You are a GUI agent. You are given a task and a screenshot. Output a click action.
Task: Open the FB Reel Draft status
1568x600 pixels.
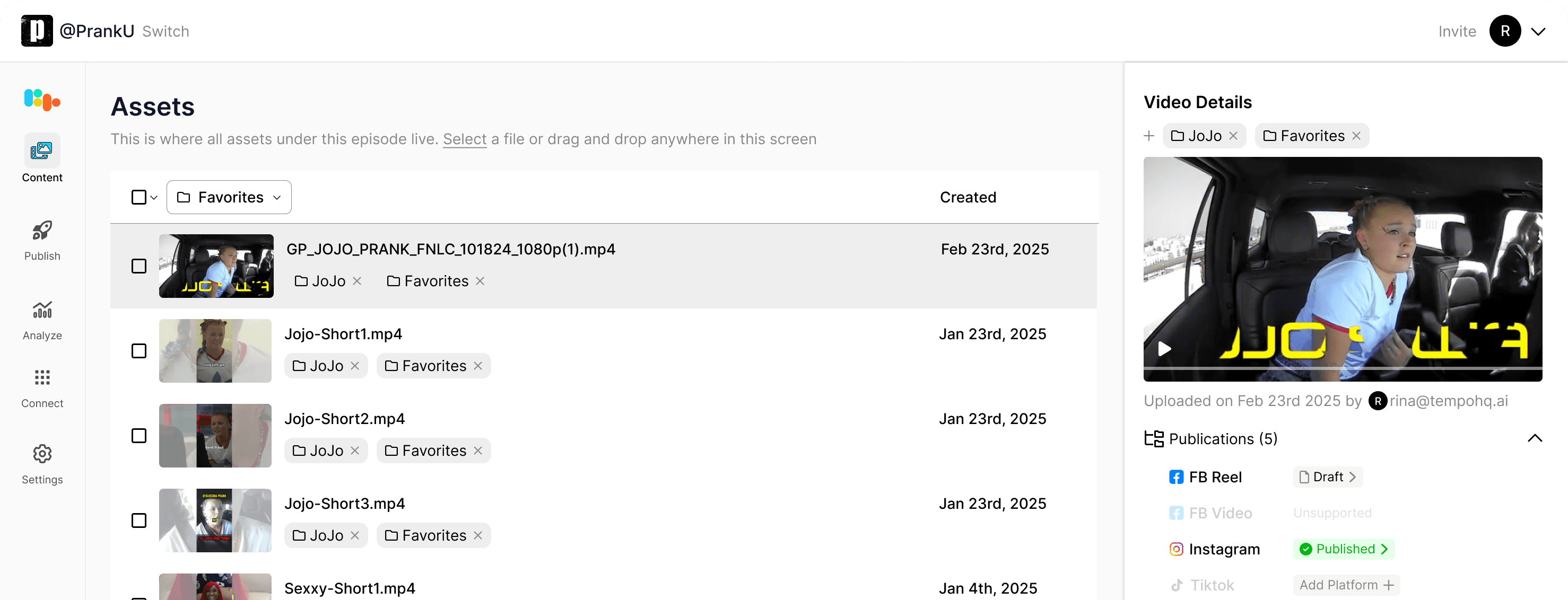click(x=1328, y=477)
